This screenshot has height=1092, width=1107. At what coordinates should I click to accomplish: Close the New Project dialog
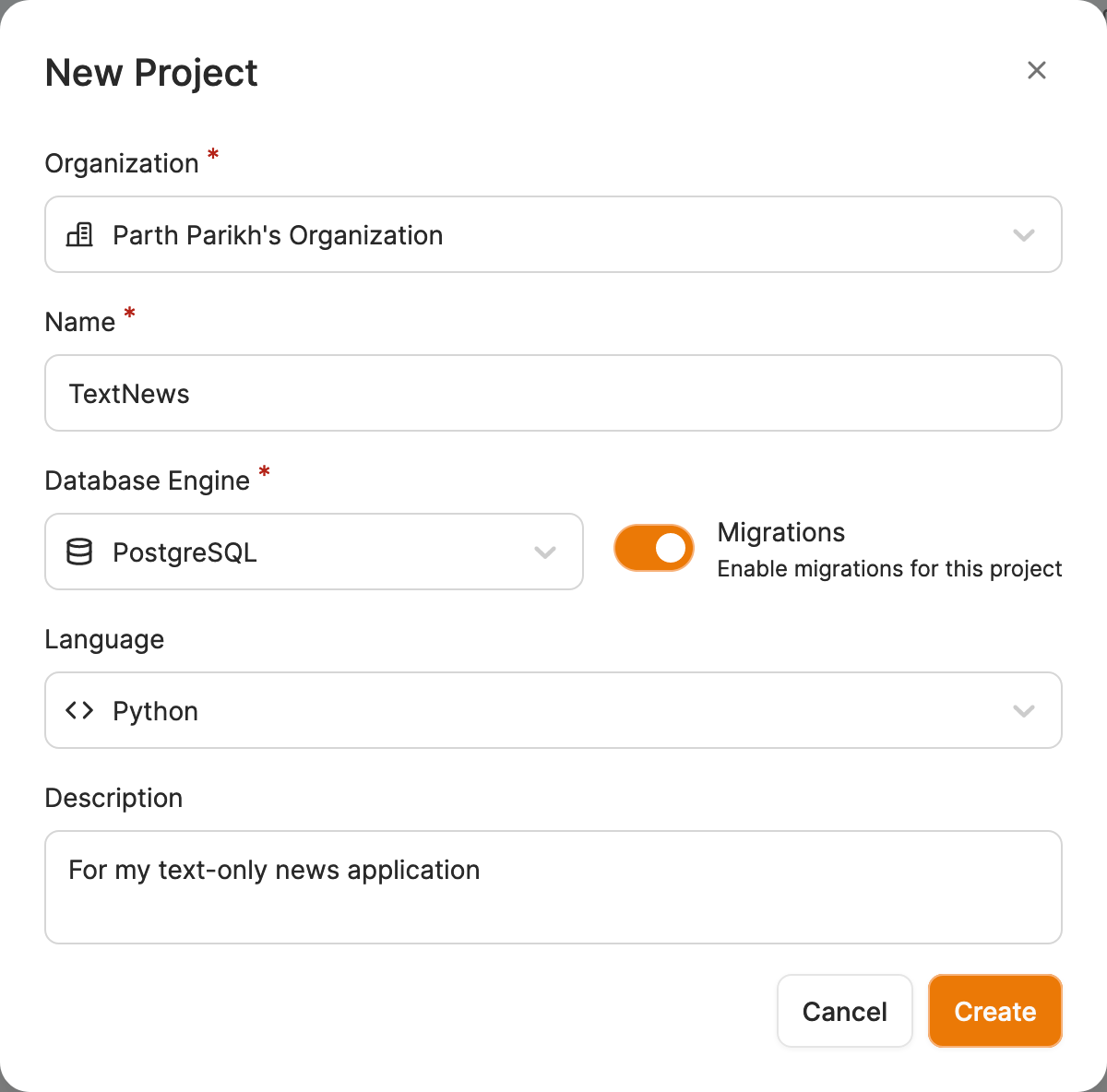pyautogui.click(x=1036, y=71)
